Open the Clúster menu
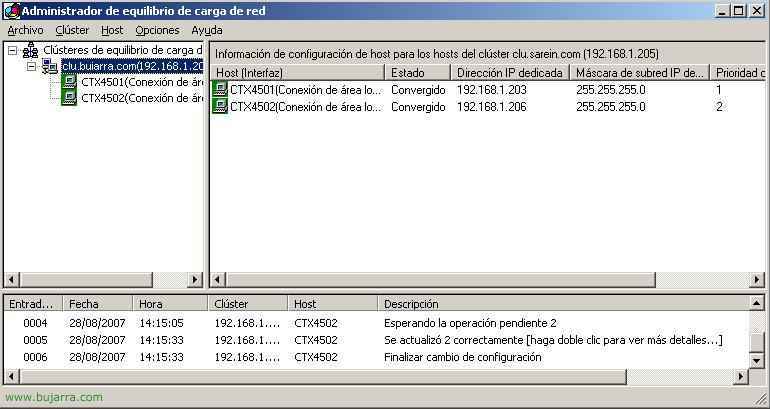The width and height of the screenshot is (770, 409). point(72,30)
